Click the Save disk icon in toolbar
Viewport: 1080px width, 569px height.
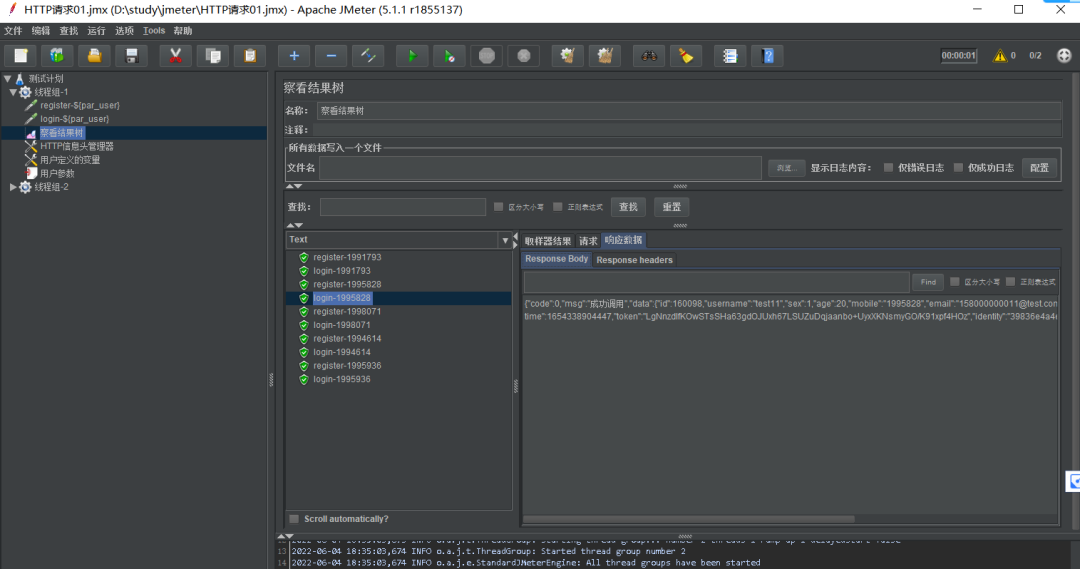pos(132,56)
